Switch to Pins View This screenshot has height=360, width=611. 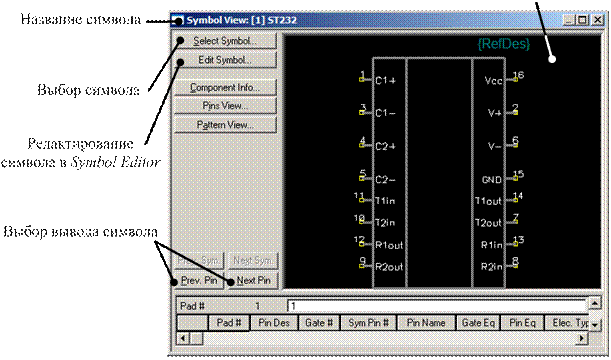[225, 106]
